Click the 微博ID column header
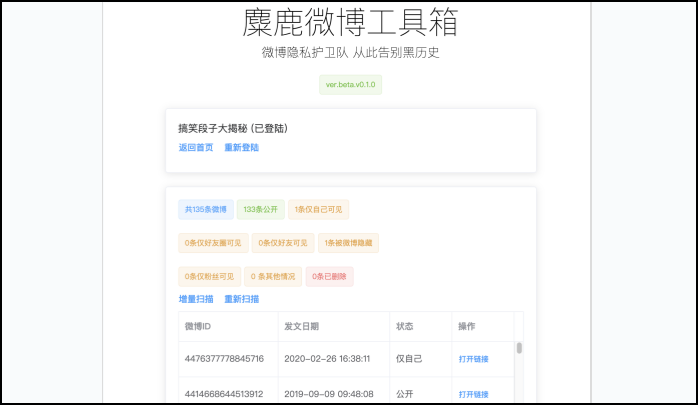This screenshot has height=405, width=698. tap(228, 326)
